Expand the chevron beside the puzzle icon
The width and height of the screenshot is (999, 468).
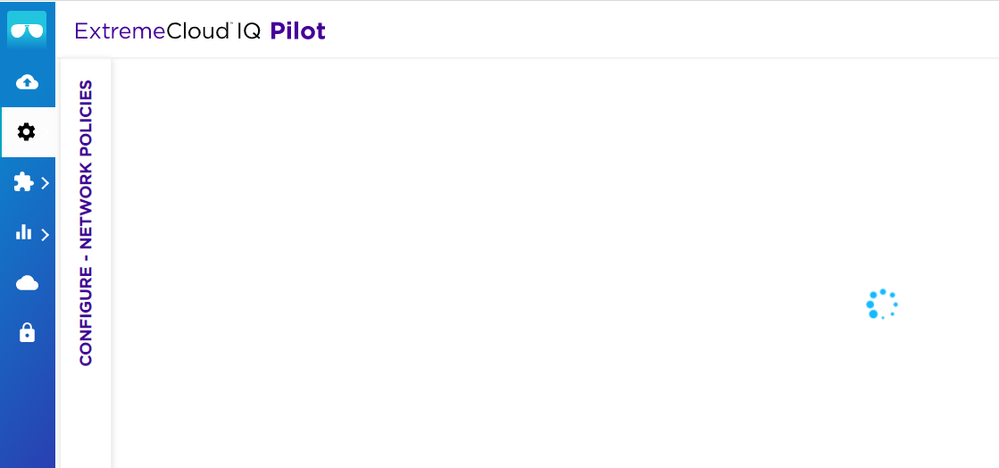[45, 184]
